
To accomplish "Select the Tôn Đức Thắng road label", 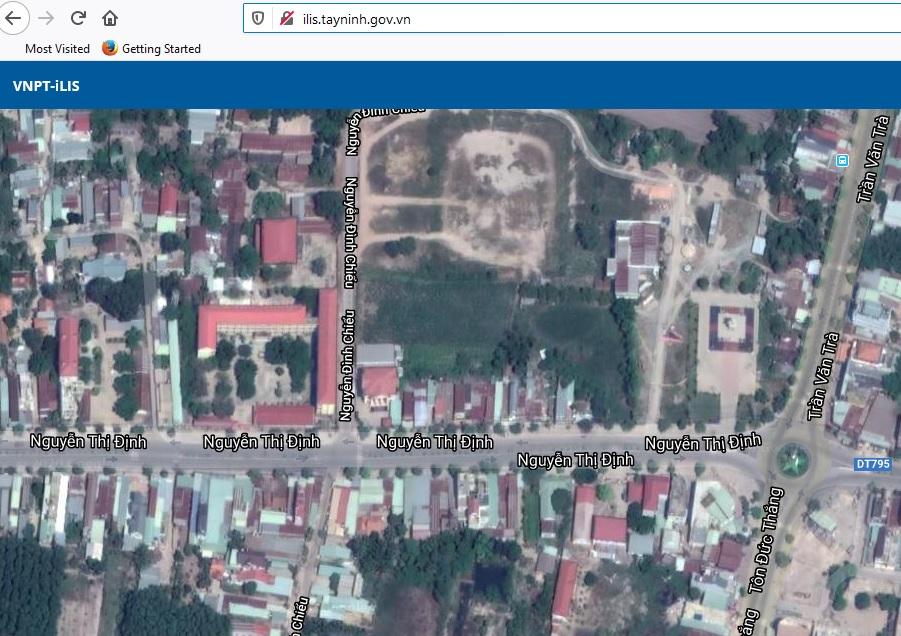I will pyautogui.click(x=764, y=540).
